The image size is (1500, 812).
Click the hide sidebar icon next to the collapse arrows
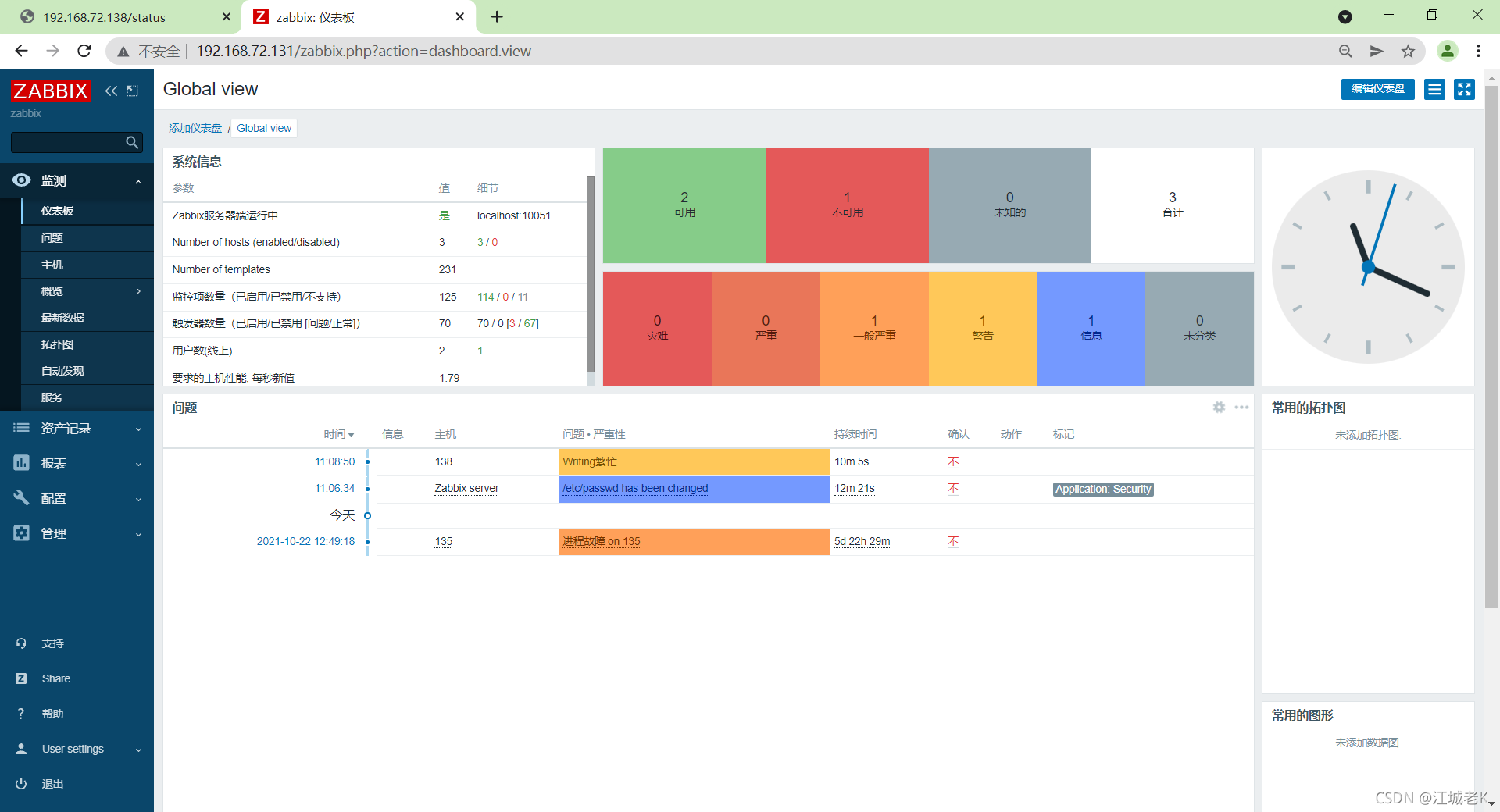tap(133, 91)
